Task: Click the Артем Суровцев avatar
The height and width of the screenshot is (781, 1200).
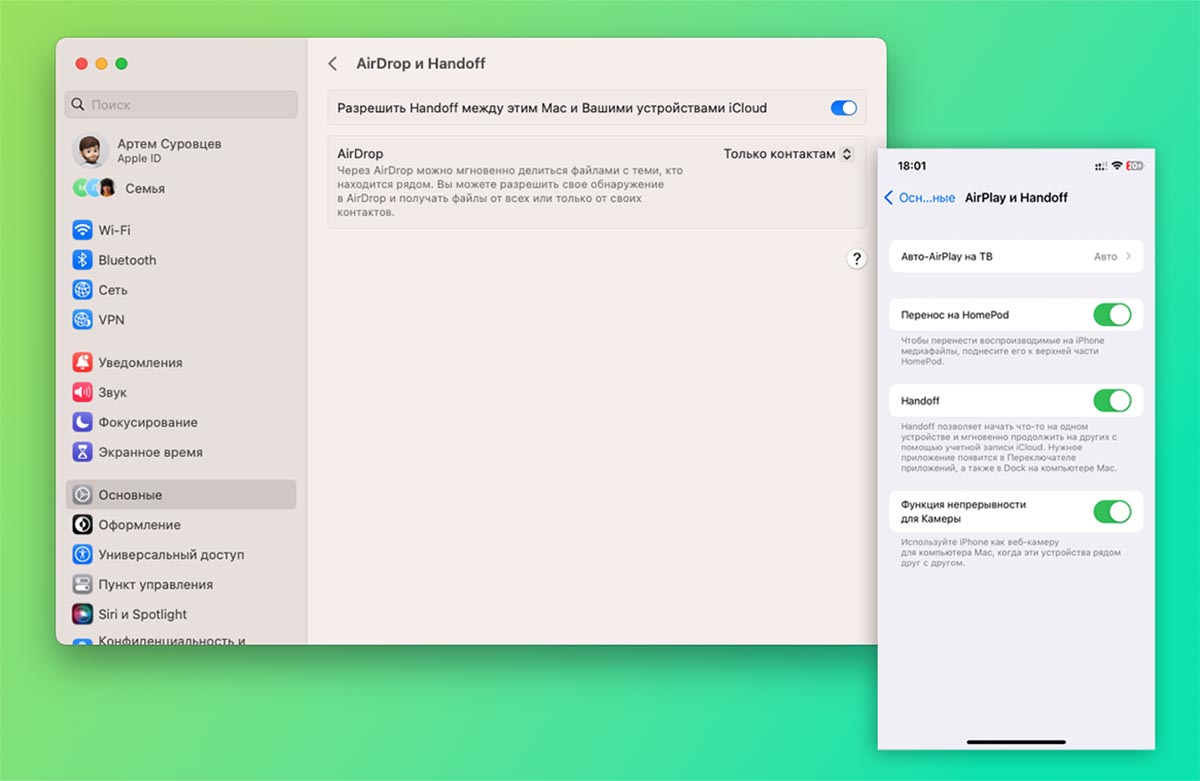Action: (x=90, y=151)
